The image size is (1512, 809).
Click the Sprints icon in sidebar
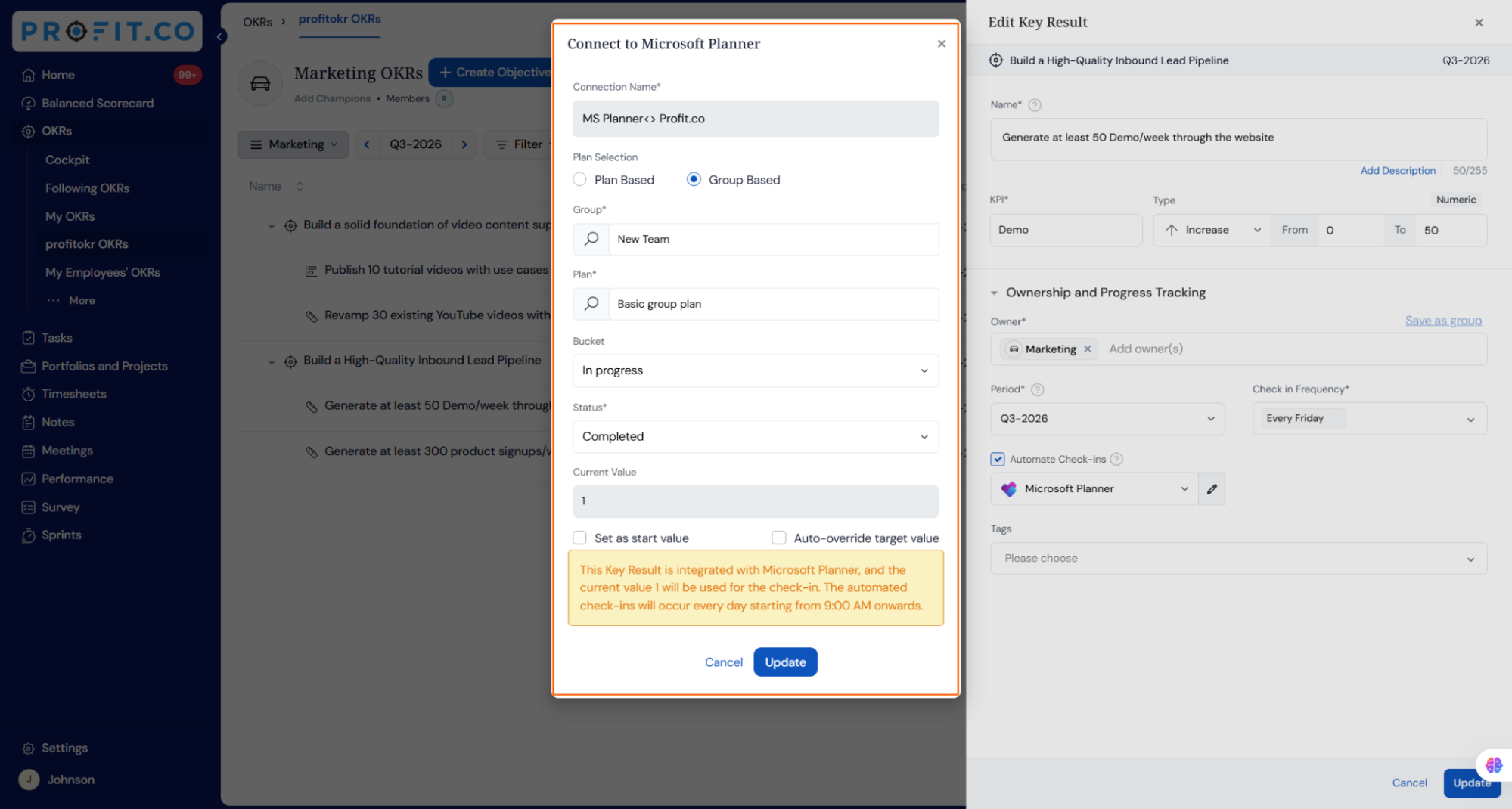click(x=29, y=535)
